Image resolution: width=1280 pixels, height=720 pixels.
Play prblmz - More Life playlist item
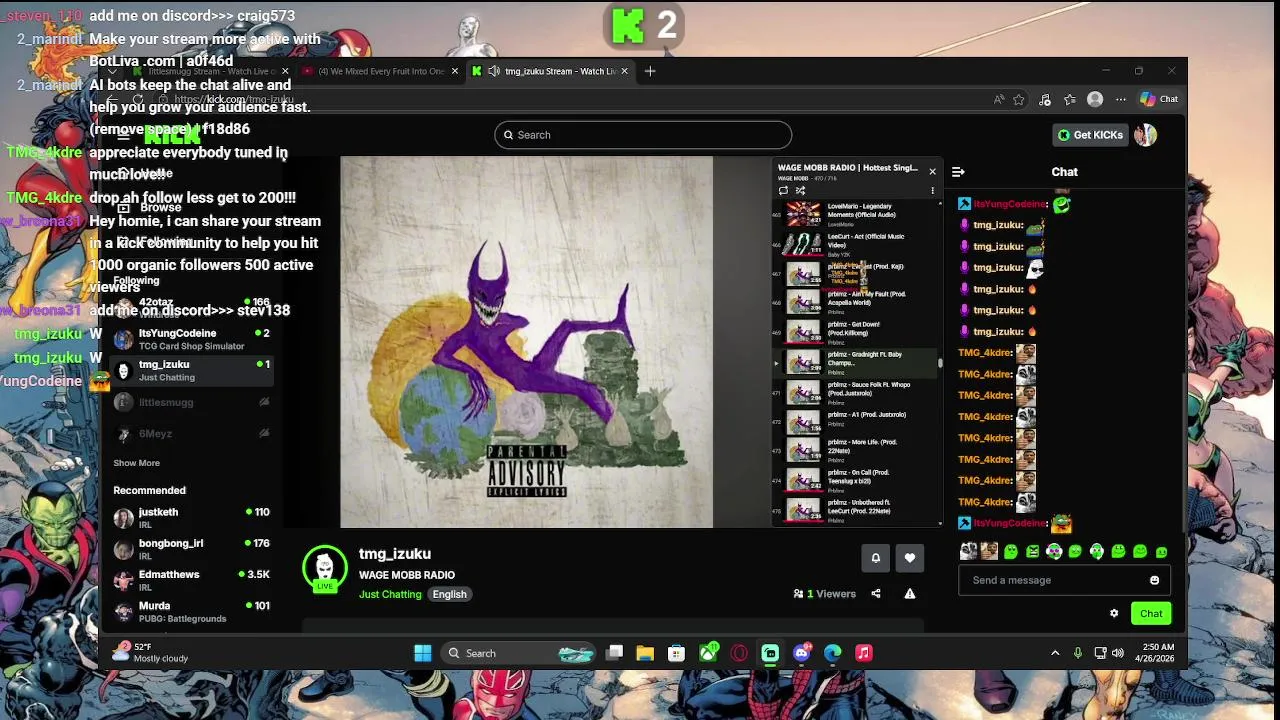coord(857,450)
